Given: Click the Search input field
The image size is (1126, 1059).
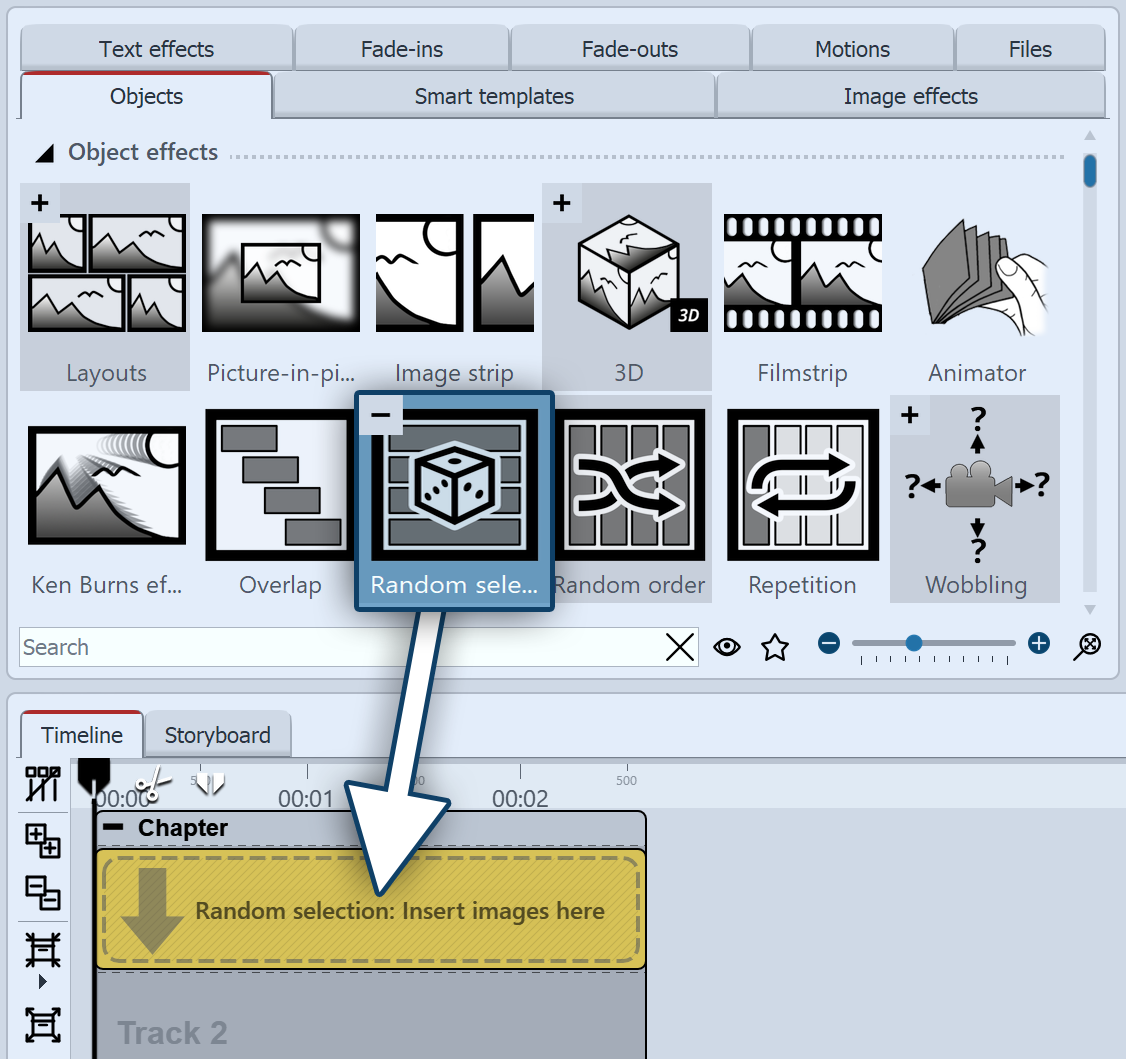Looking at the screenshot, I should tap(340, 647).
